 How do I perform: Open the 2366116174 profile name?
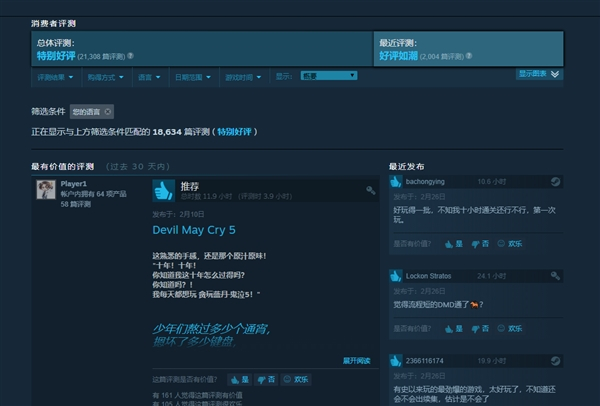click(425, 361)
